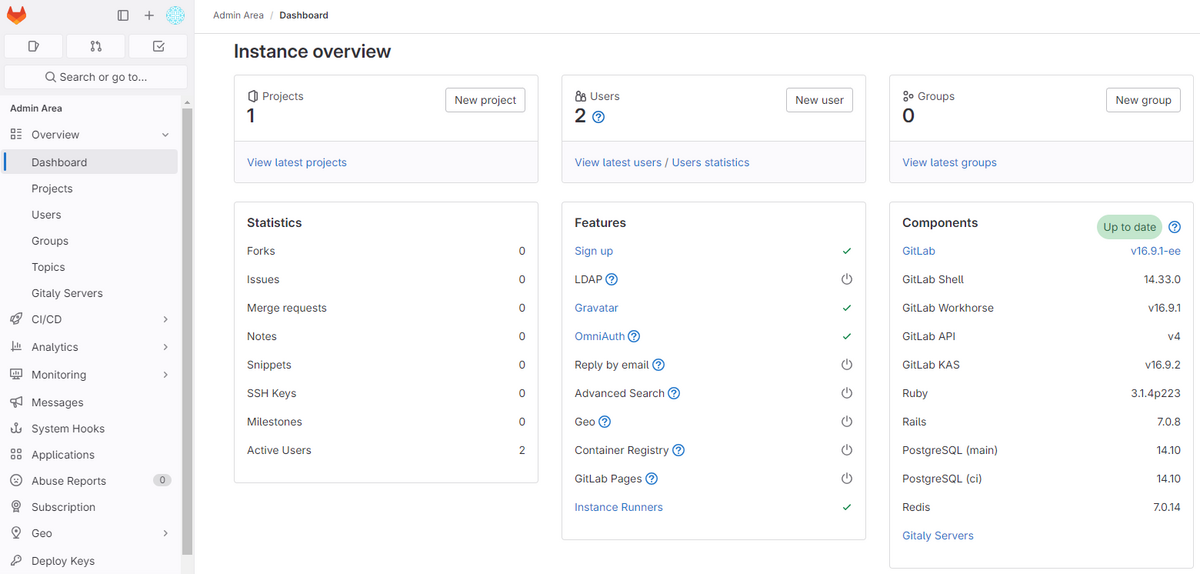Click help icon next to LDAP
This screenshot has height=574, width=1200.
click(x=612, y=280)
